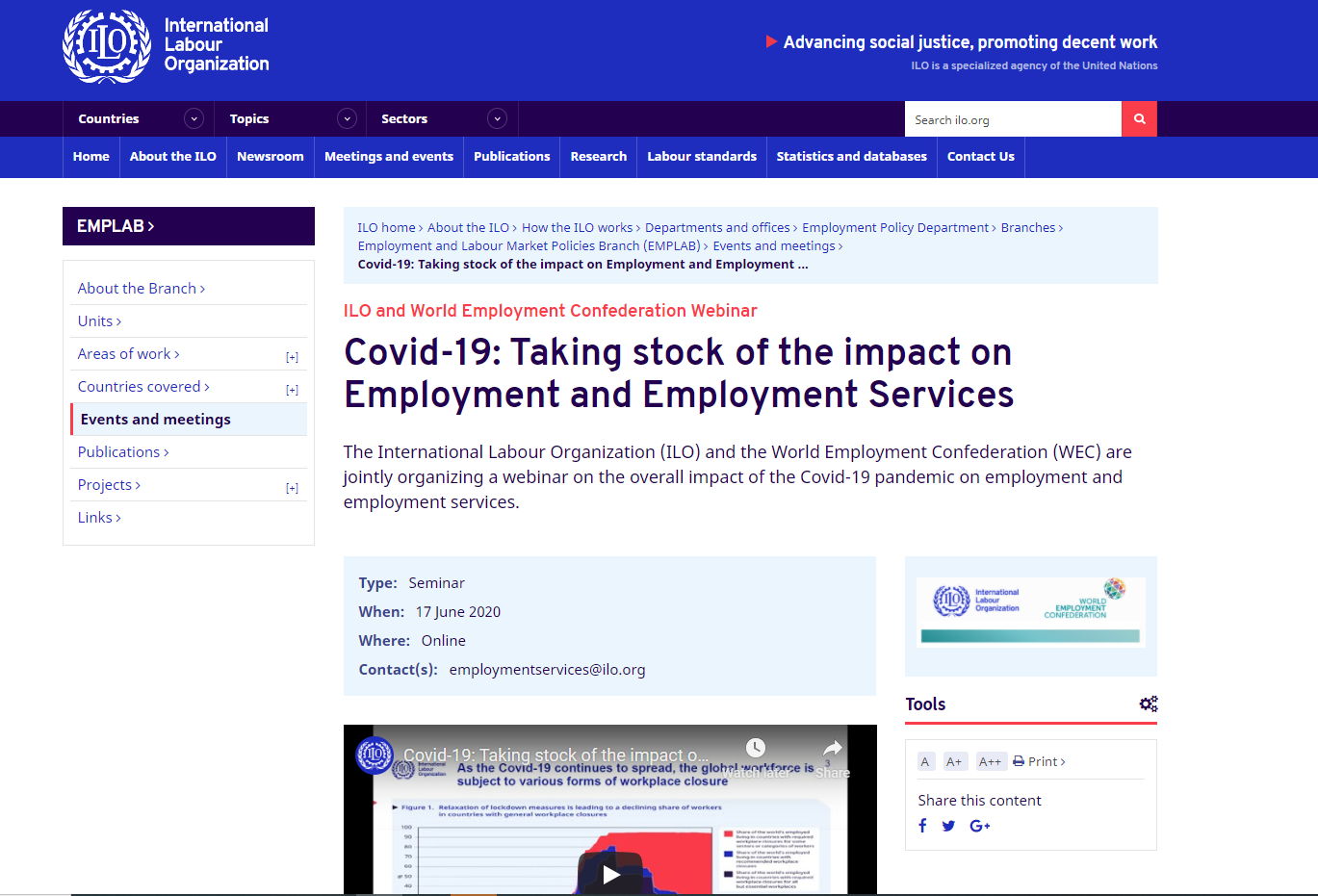Expand the Projects sidebar section
This screenshot has height=896, width=1318.
[x=292, y=488]
